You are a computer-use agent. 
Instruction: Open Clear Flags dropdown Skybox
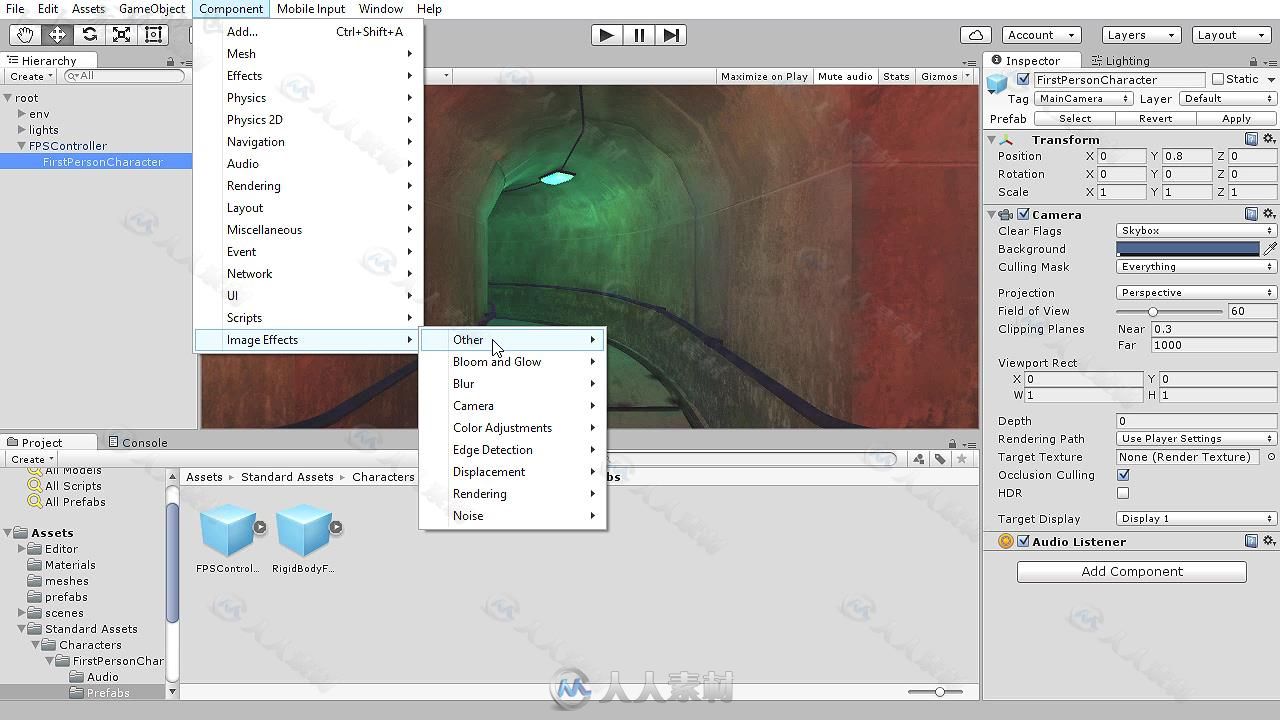coord(1196,231)
